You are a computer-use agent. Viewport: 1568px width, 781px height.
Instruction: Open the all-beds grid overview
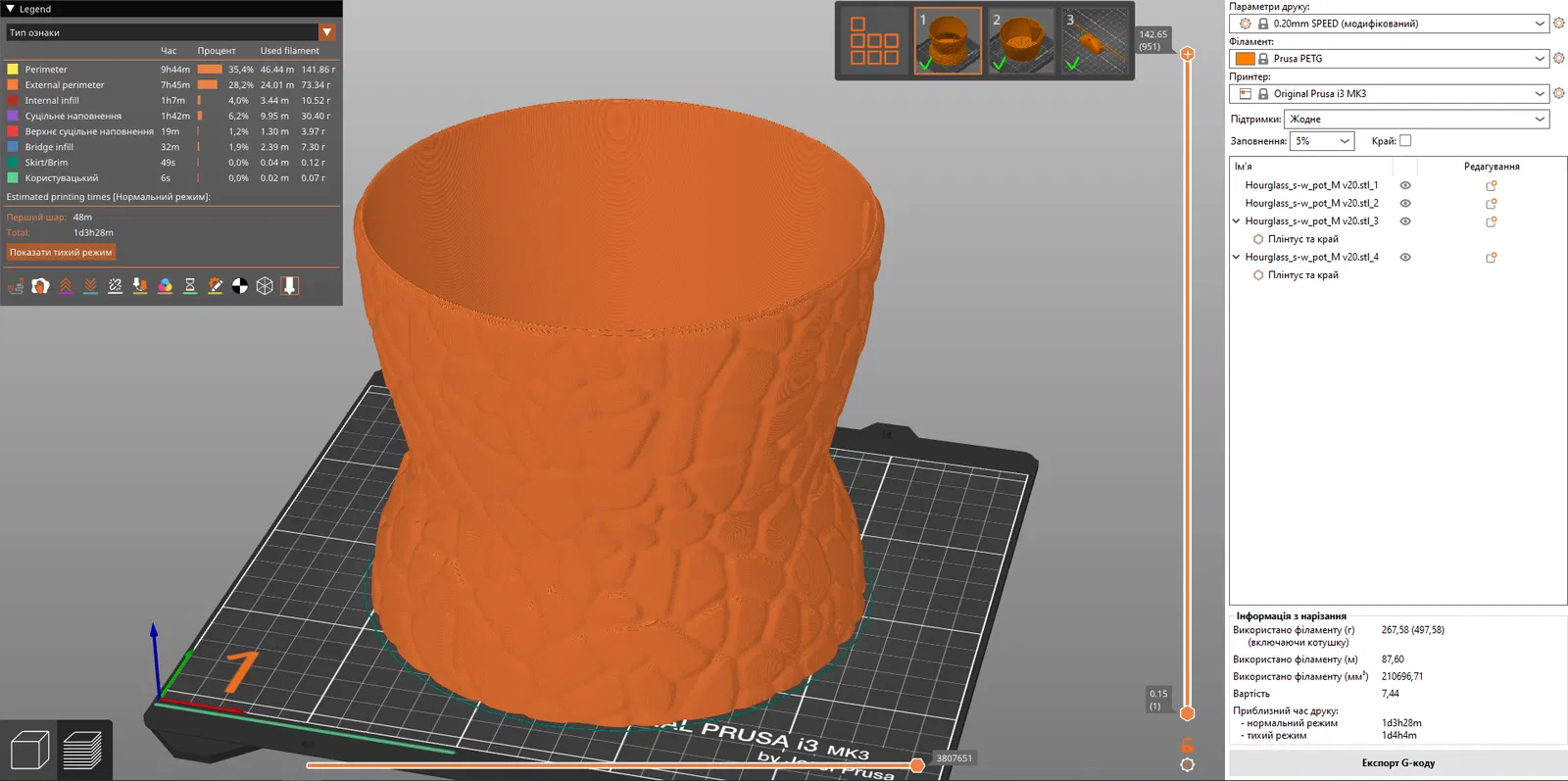pyautogui.click(x=874, y=41)
